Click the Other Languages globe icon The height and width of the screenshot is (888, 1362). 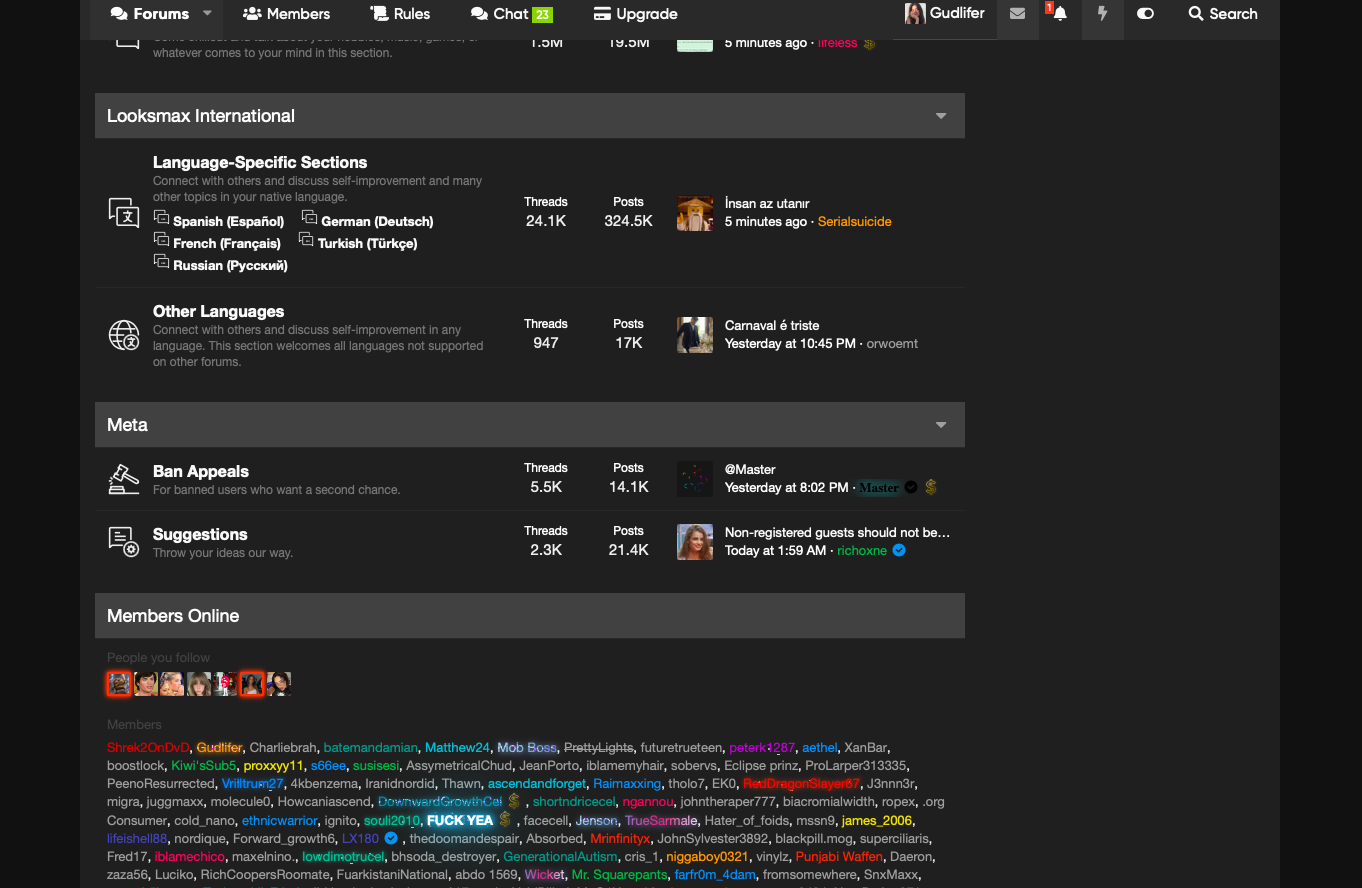coord(124,335)
